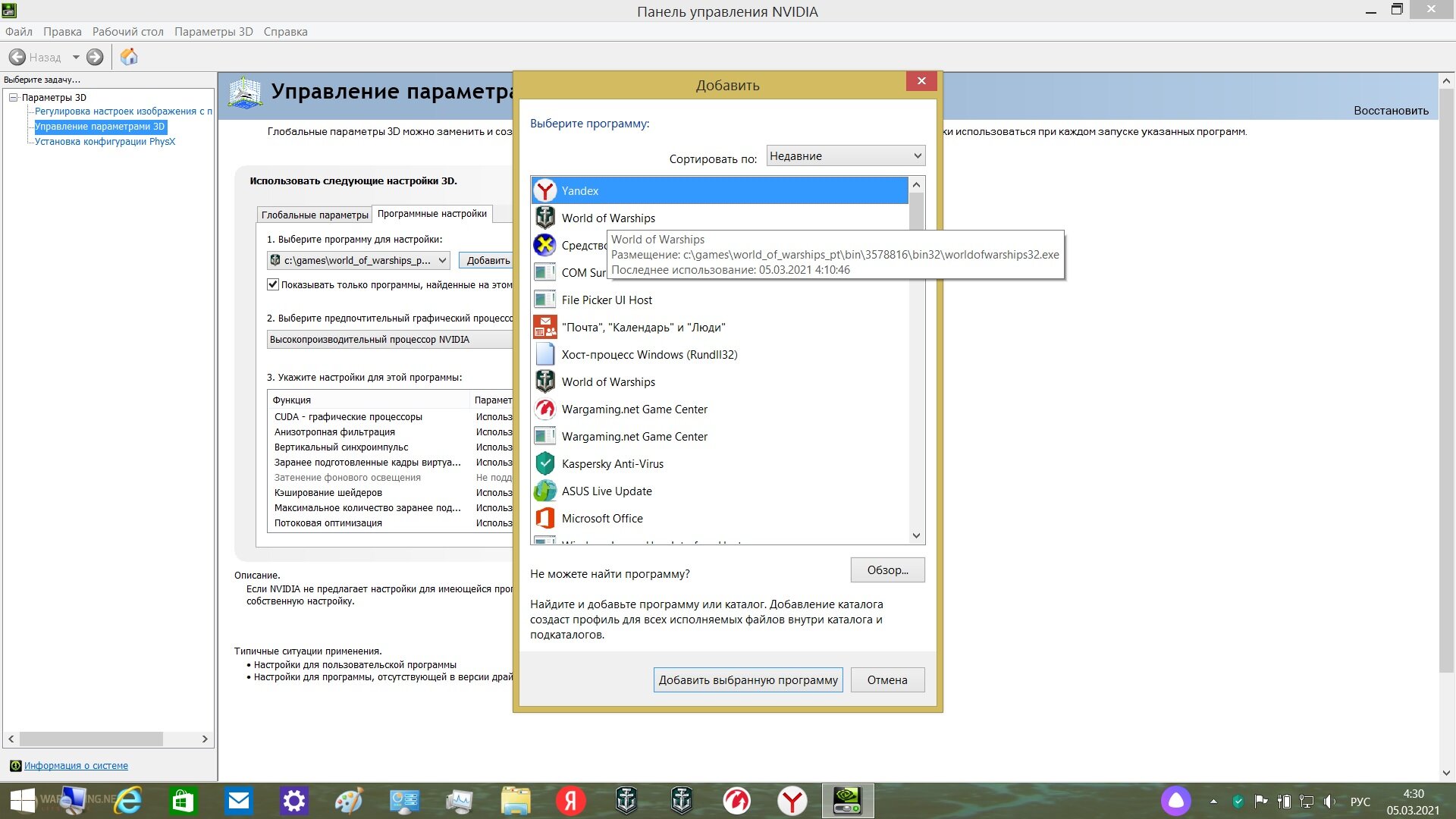This screenshot has height=819, width=1456.
Task: Open Windows Start button on taskbar
Action: click(22, 801)
